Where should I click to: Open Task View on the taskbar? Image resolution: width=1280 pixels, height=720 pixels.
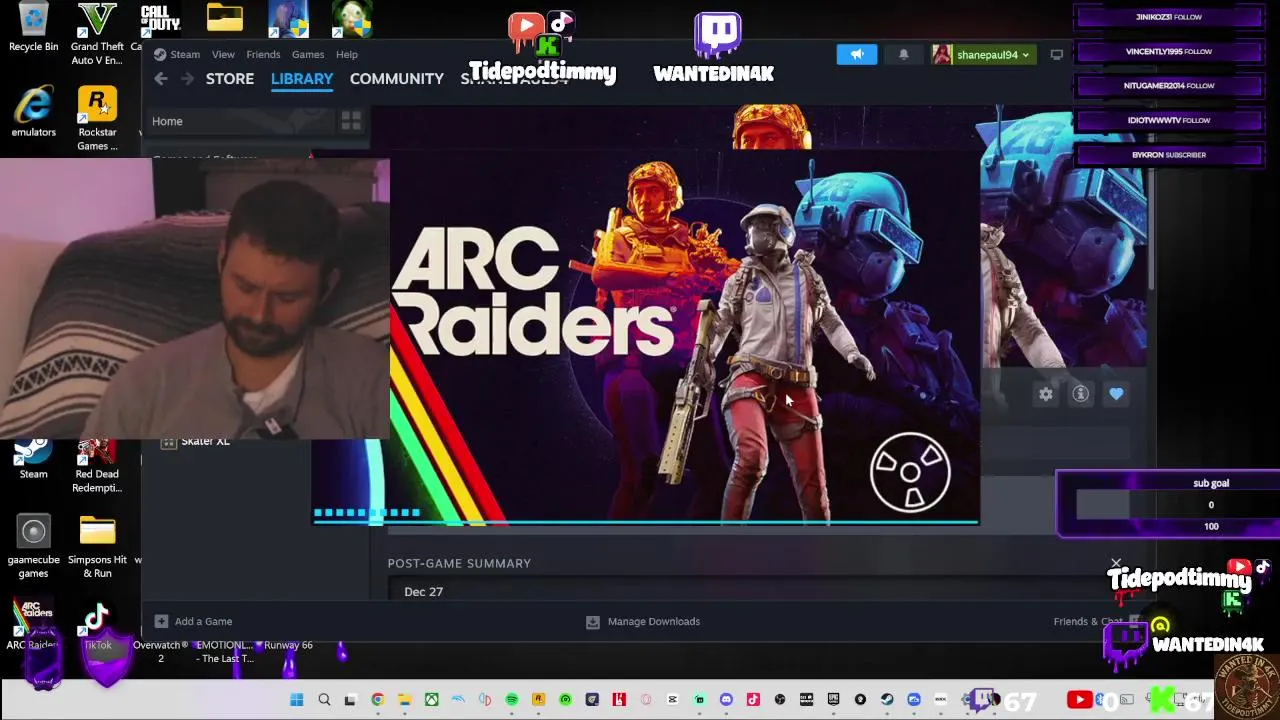tap(350, 700)
